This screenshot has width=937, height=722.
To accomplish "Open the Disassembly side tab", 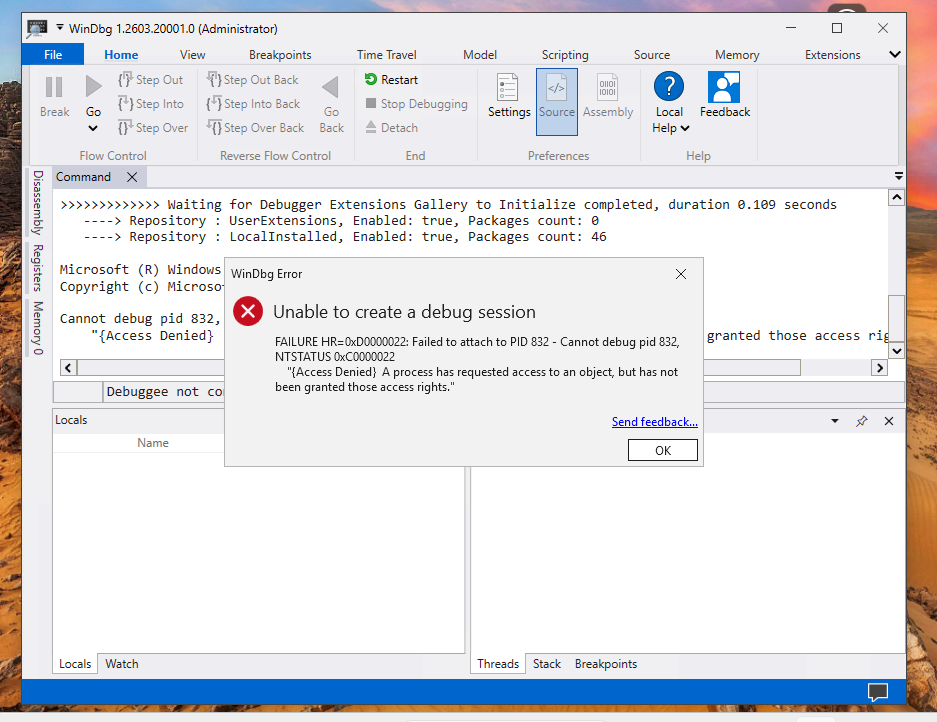I will [x=38, y=203].
